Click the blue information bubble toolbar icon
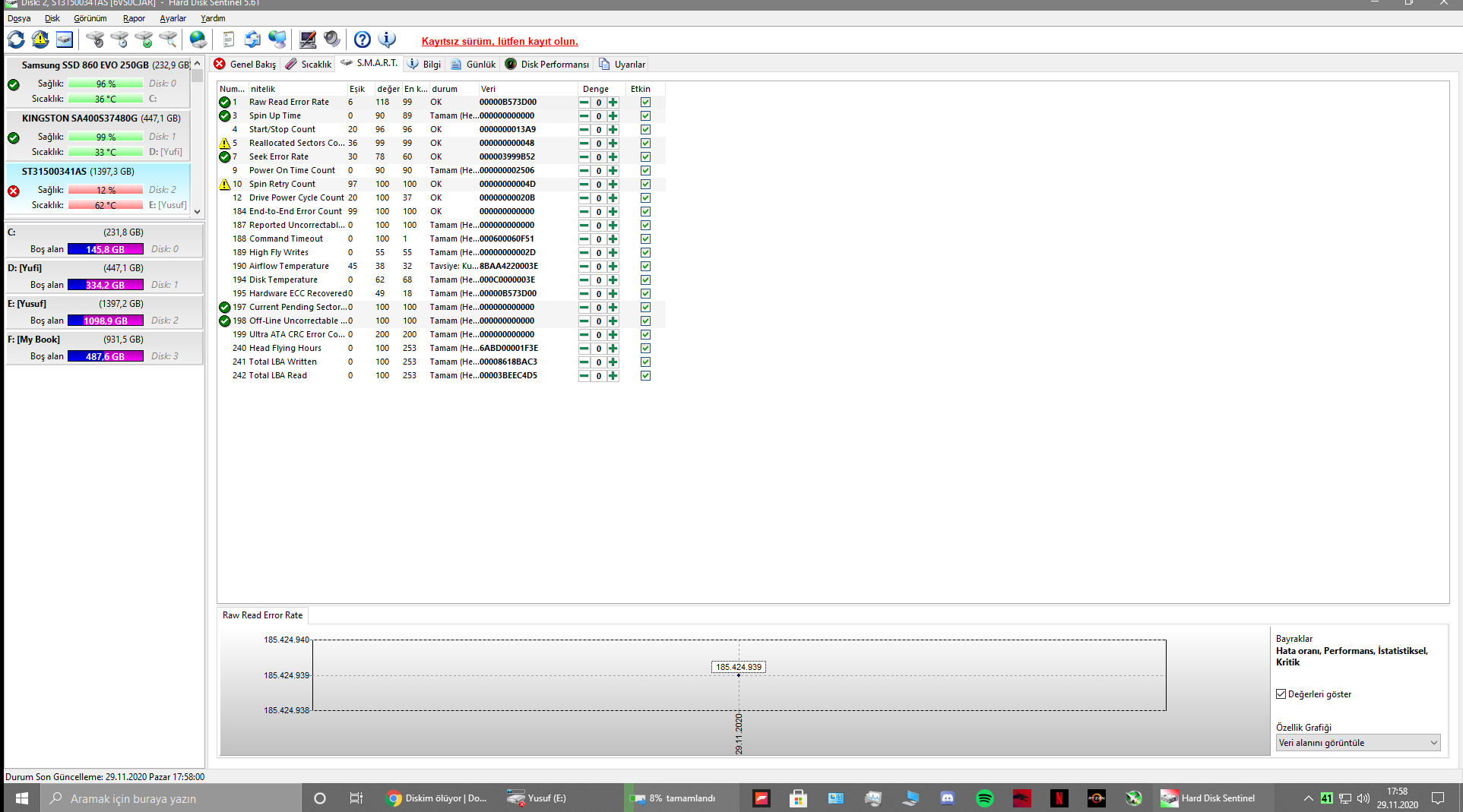 point(387,39)
